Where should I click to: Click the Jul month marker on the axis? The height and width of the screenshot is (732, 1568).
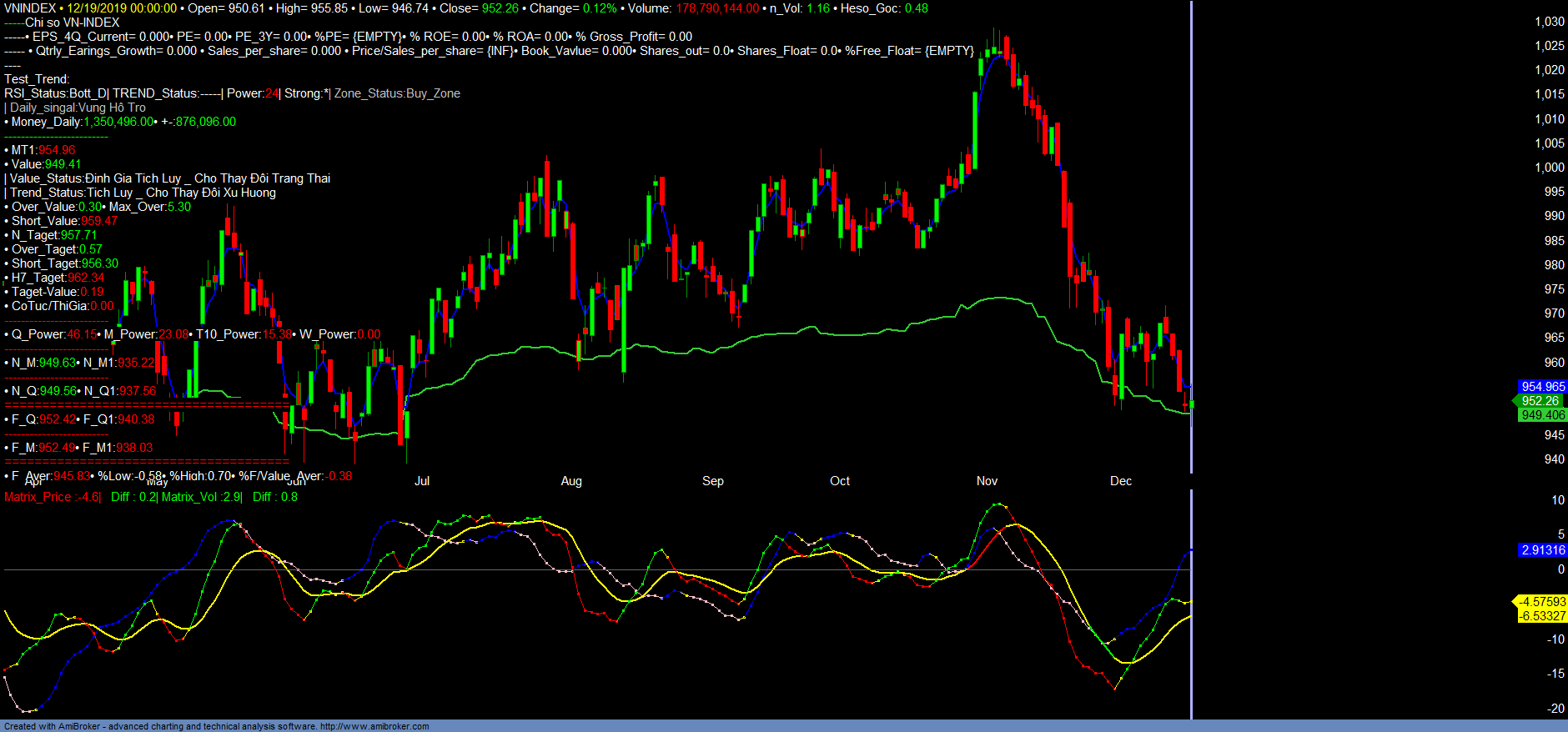pos(422,481)
